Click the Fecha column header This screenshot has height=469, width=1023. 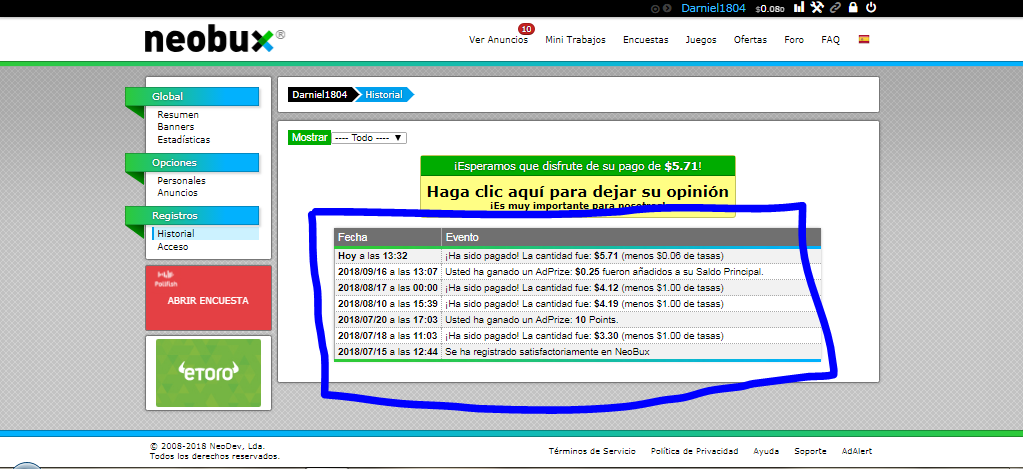click(388, 237)
